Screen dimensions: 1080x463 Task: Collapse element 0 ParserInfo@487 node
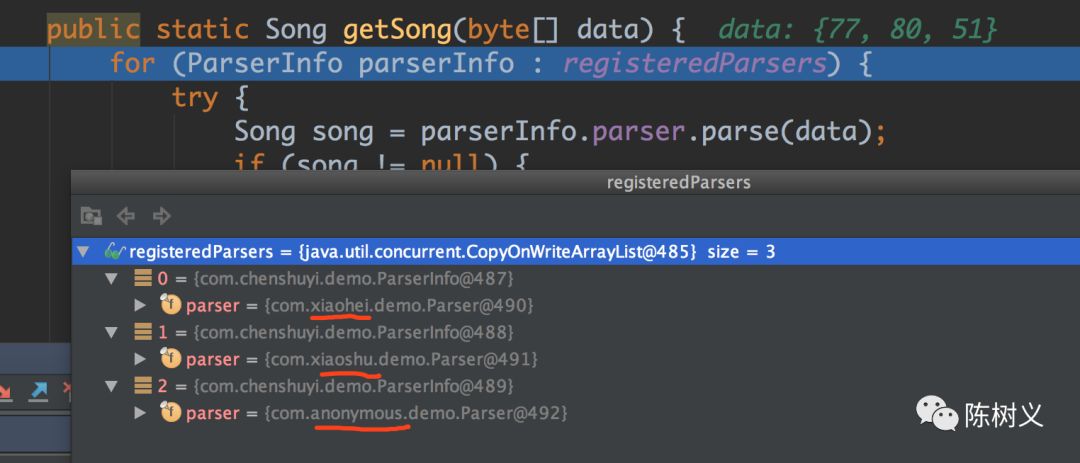click(x=112, y=278)
